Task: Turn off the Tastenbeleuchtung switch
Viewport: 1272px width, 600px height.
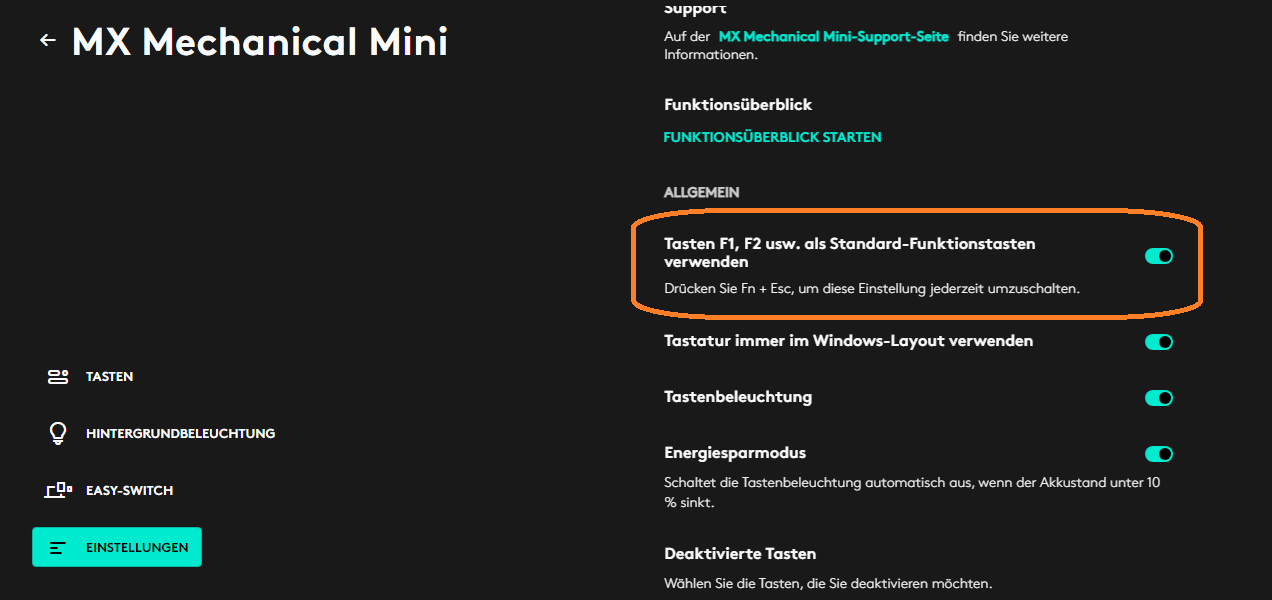Action: (x=1159, y=397)
